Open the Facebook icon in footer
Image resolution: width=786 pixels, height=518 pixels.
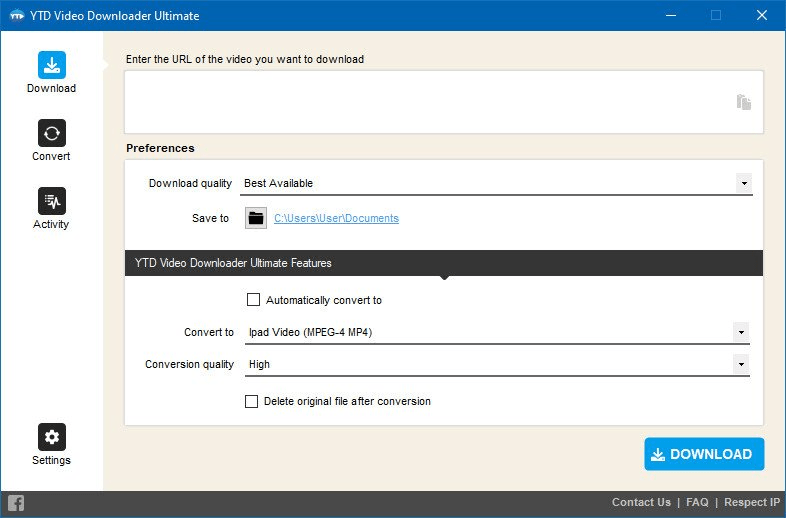[x=16, y=503]
